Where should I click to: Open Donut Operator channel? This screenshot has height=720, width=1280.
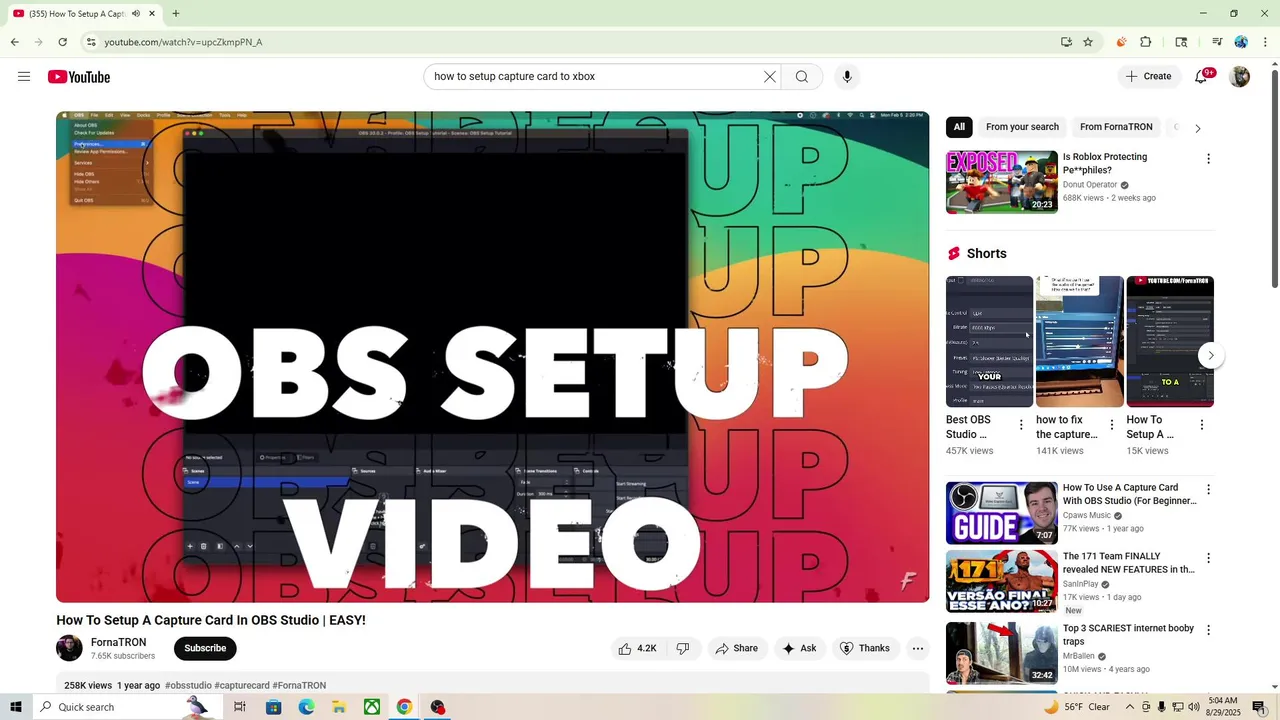coord(1090,185)
